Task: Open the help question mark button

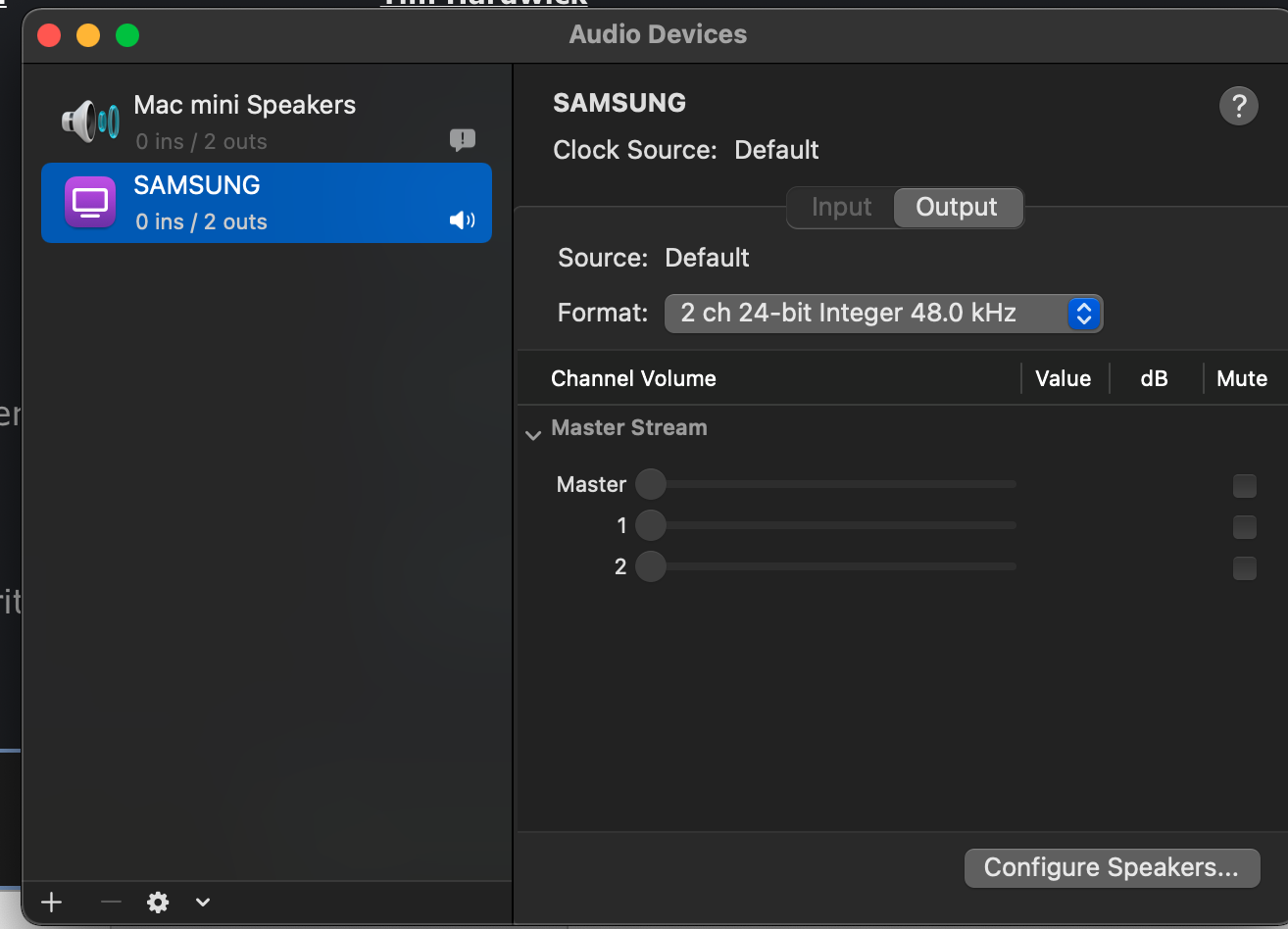Action: [x=1238, y=106]
